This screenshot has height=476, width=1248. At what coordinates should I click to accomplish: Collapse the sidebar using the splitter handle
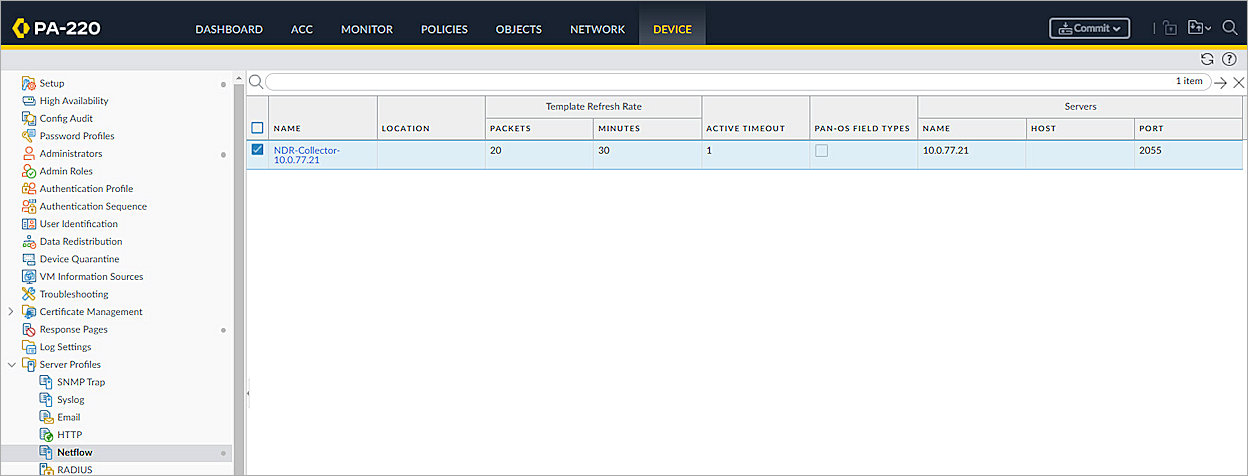tap(247, 393)
